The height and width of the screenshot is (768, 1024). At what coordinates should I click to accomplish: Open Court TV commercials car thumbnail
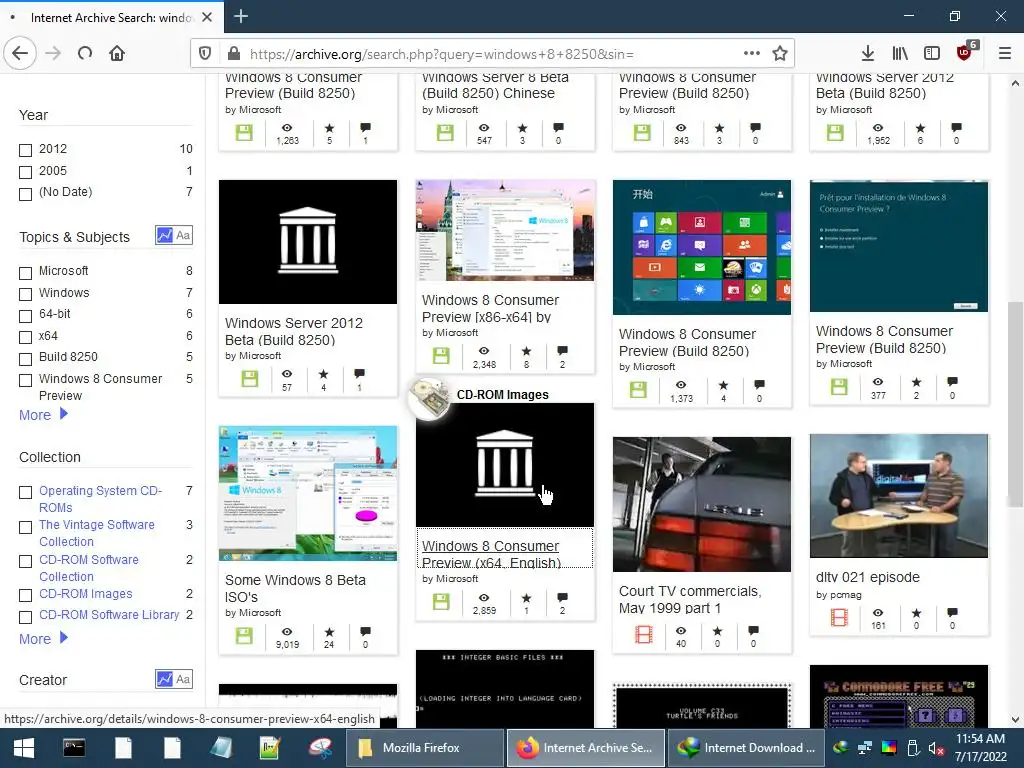click(x=702, y=504)
